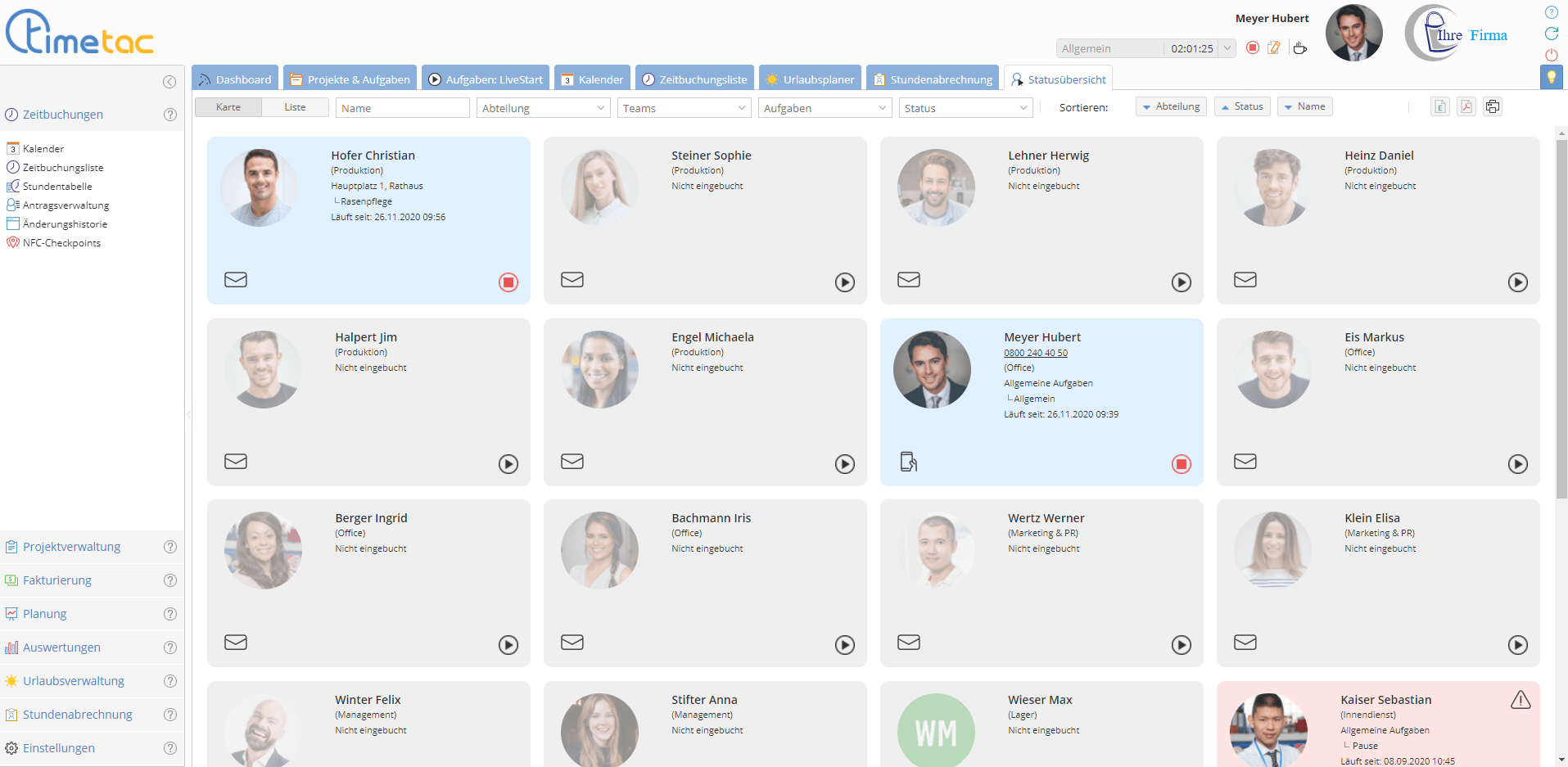Screen dimensions: 1568x767
Task: Start time tracking for Lehner Herwig
Action: [1181, 282]
